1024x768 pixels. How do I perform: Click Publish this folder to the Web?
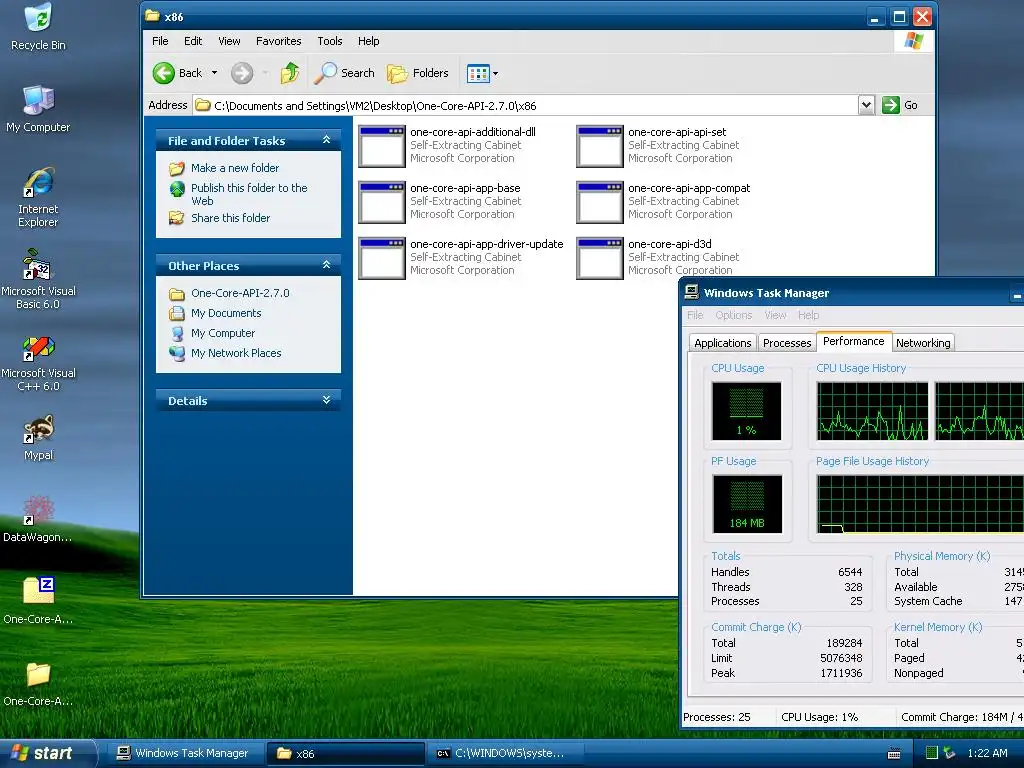249,194
